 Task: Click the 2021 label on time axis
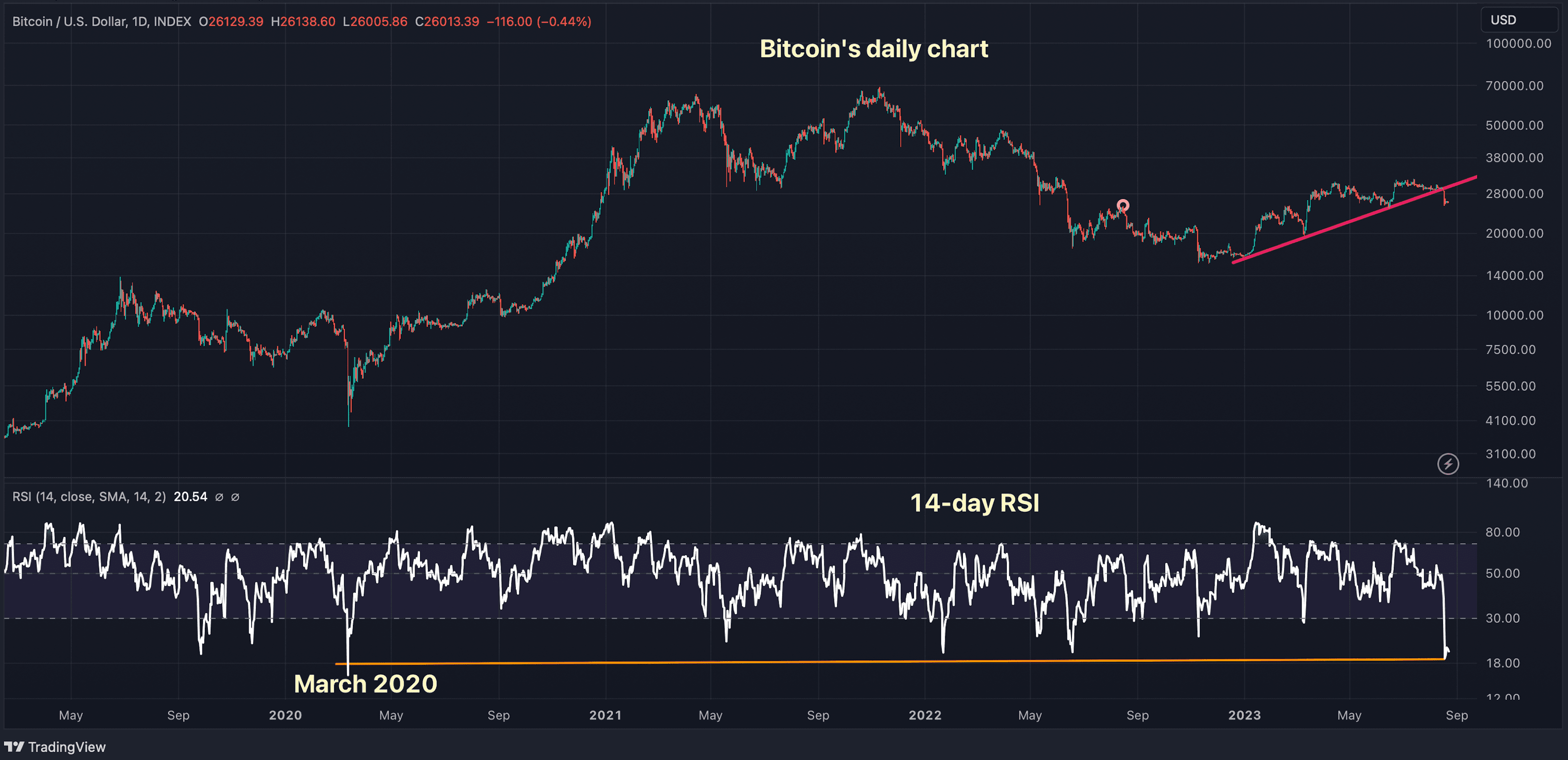pyautogui.click(x=605, y=716)
